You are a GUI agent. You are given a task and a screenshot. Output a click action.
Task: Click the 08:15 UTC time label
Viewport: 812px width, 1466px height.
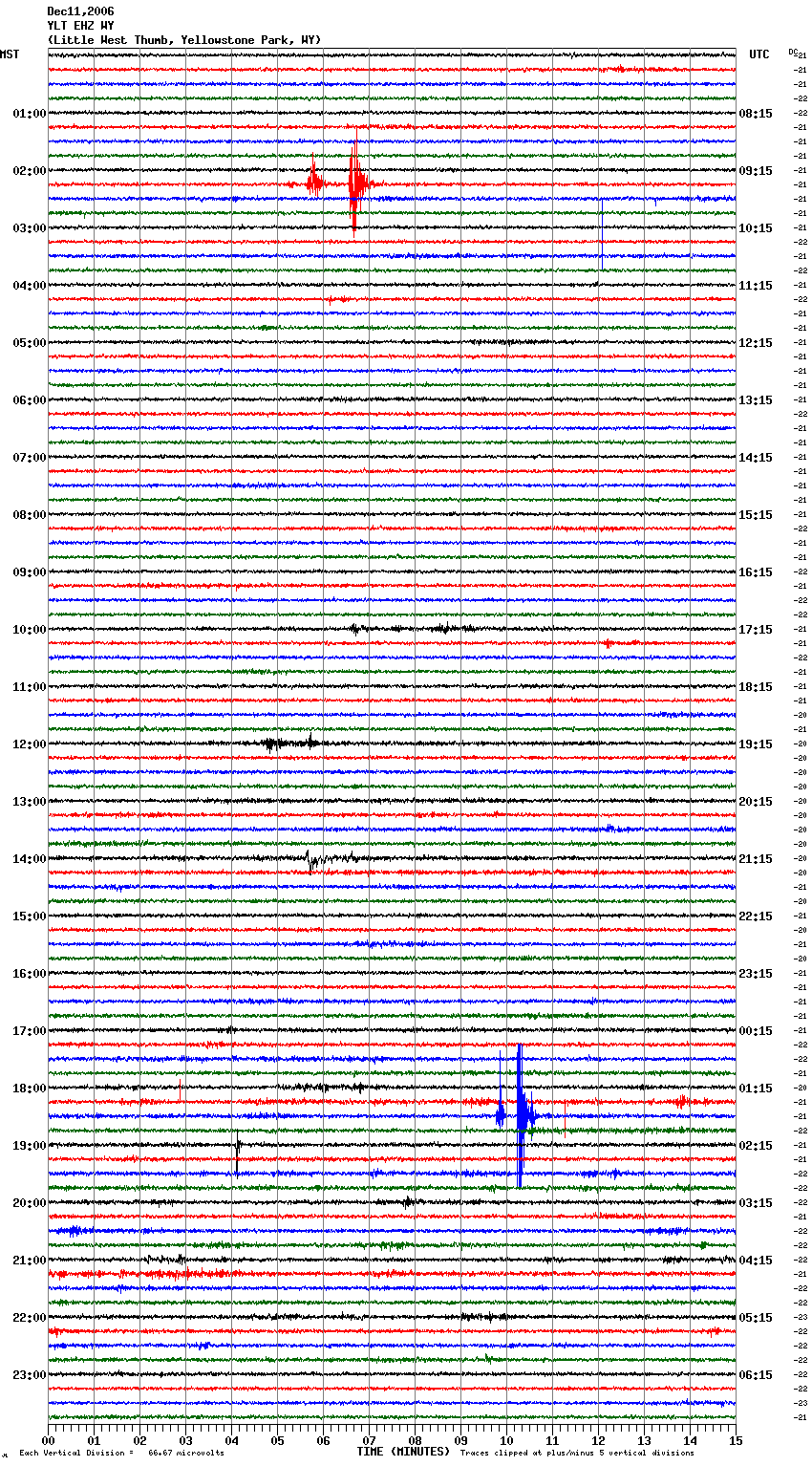coord(756,114)
